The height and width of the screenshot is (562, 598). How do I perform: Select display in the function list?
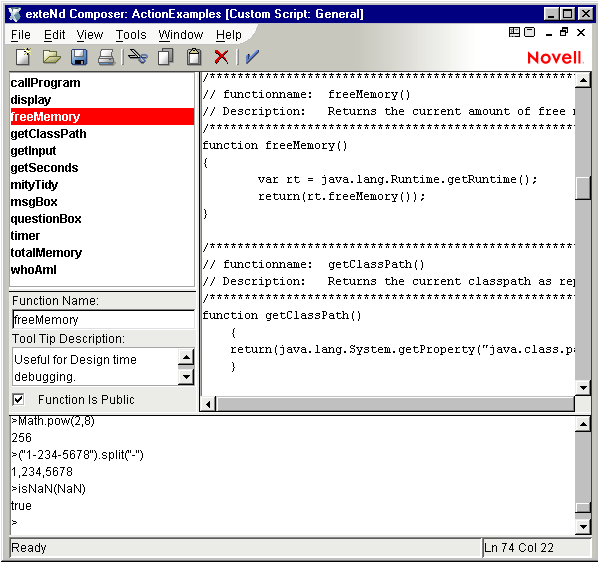(x=102, y=100)
